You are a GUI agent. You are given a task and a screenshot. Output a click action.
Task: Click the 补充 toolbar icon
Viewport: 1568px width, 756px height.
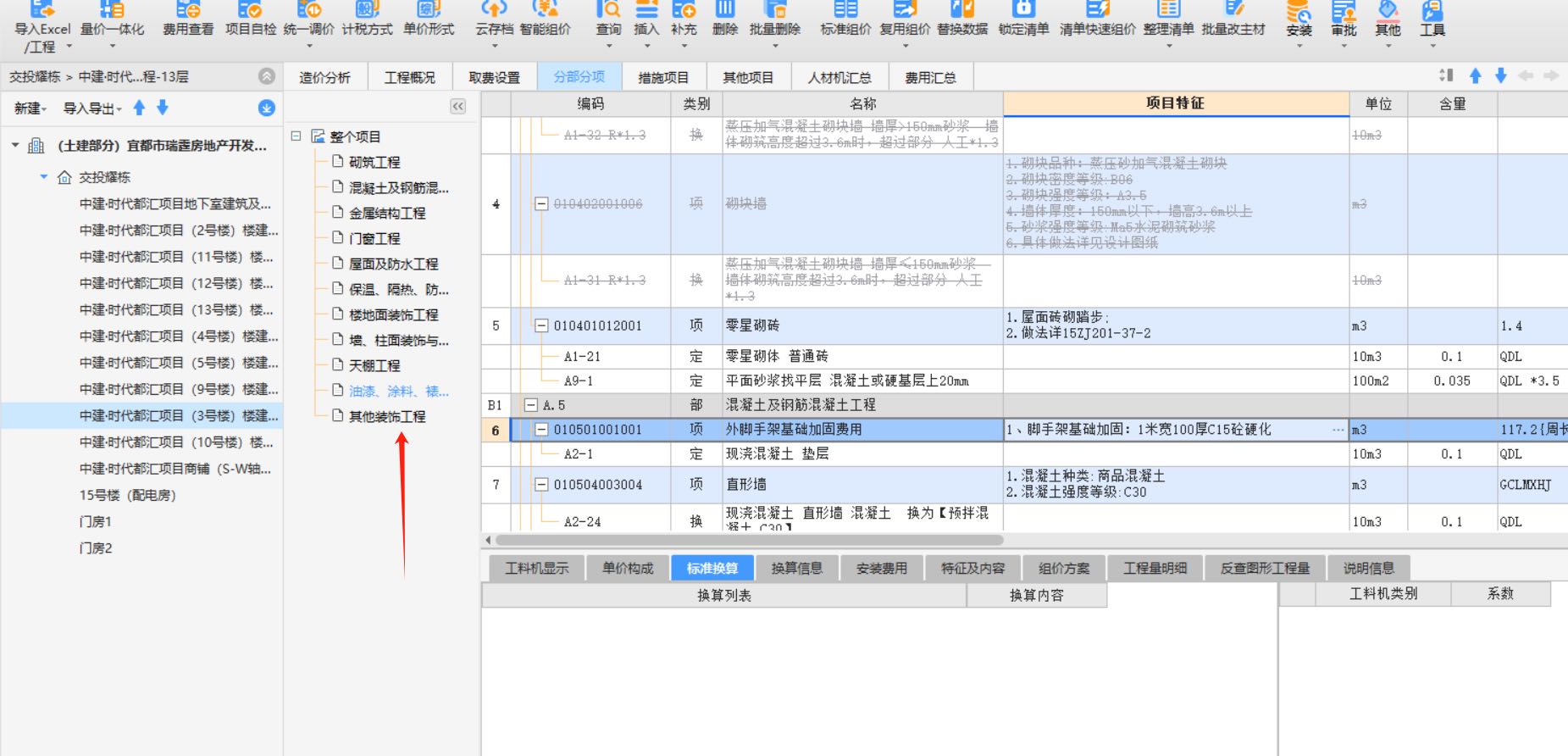(684, 11)
